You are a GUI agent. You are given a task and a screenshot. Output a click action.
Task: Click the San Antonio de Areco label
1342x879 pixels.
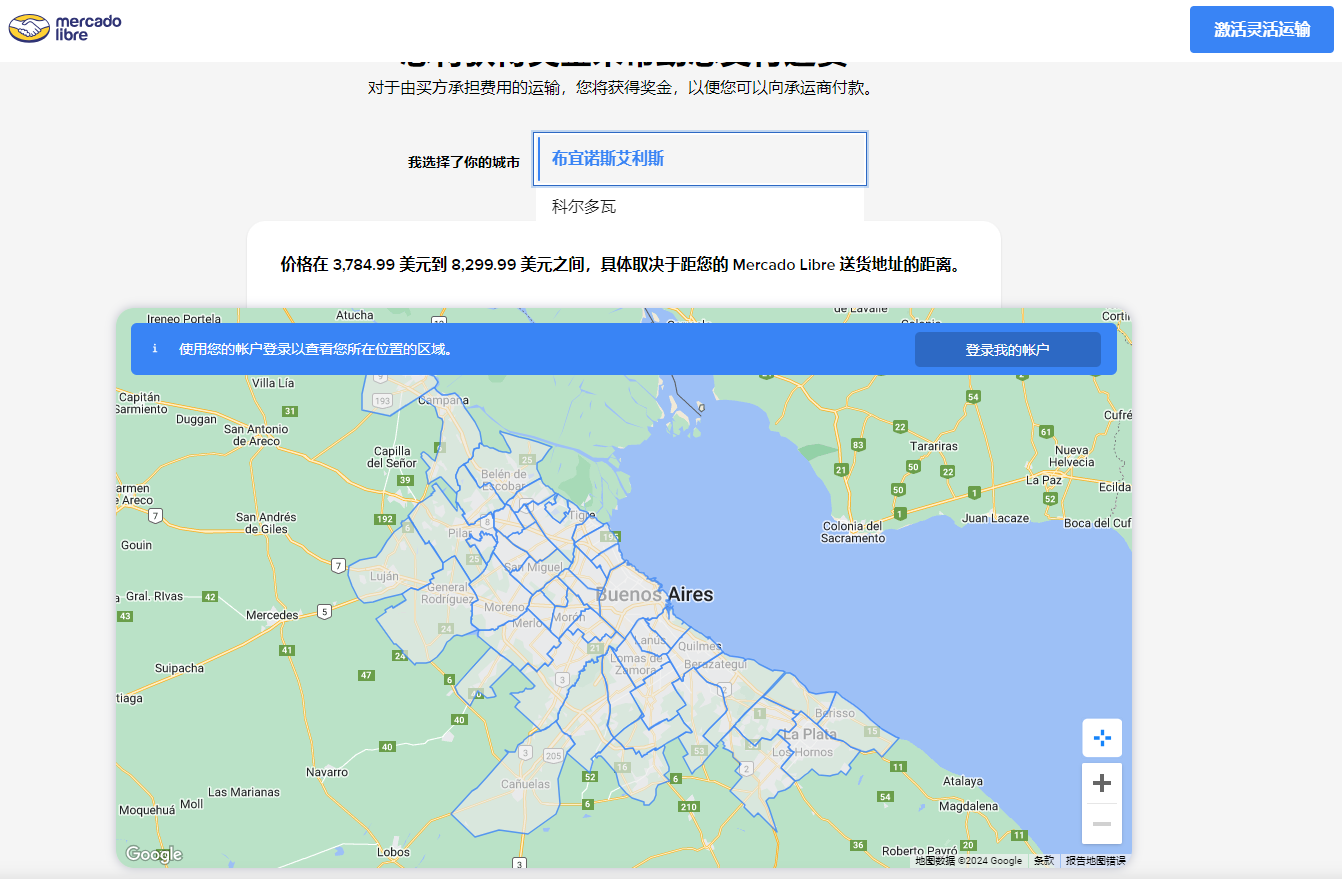pyautogui.click(x=256, y=435)
